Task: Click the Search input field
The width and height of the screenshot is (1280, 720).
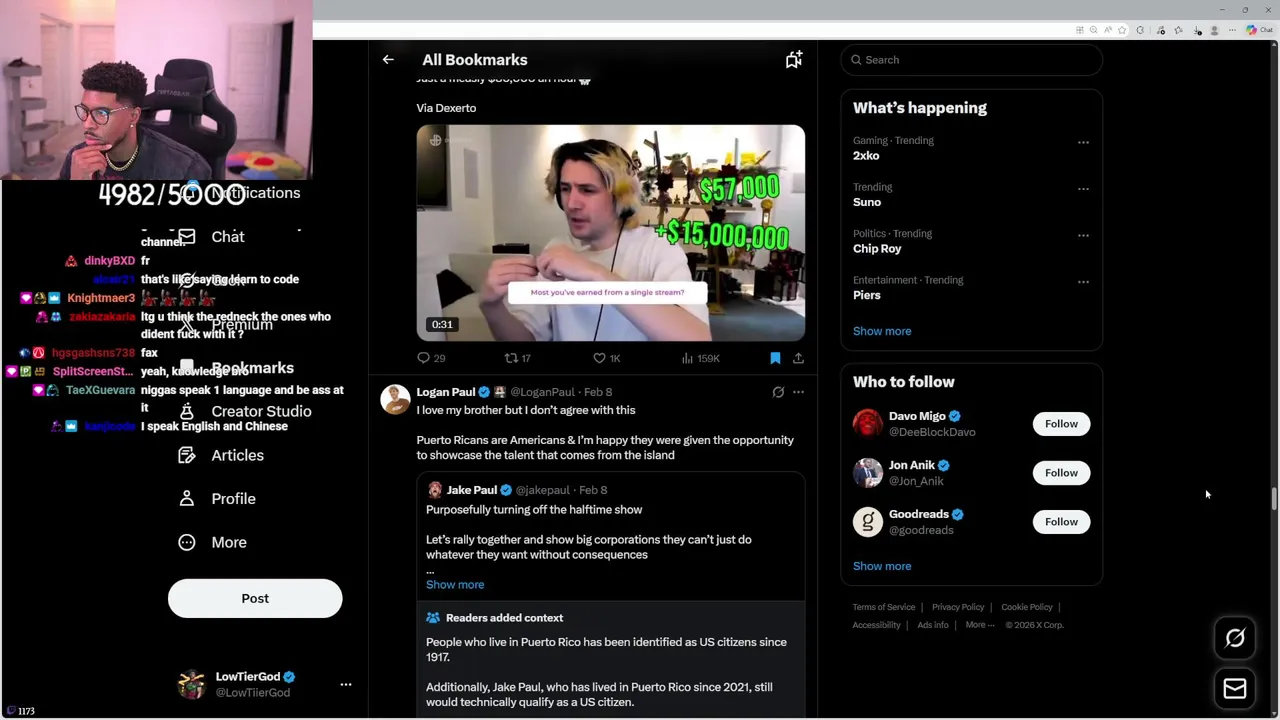Action: click(972, 60)
